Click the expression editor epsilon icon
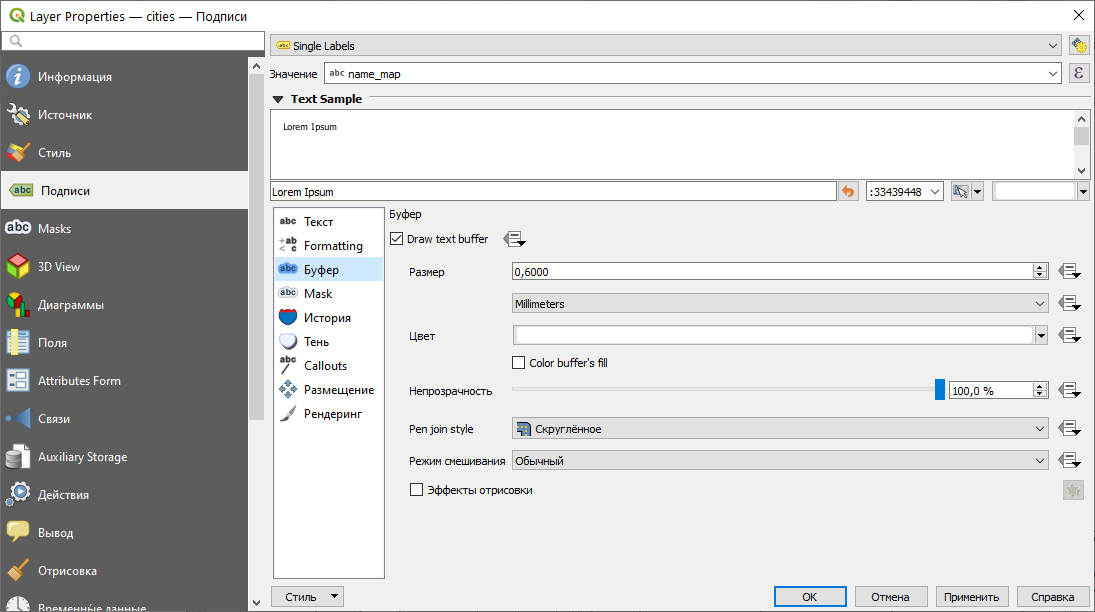Screen dimensions: 1095x612 tap(1078, 73)
